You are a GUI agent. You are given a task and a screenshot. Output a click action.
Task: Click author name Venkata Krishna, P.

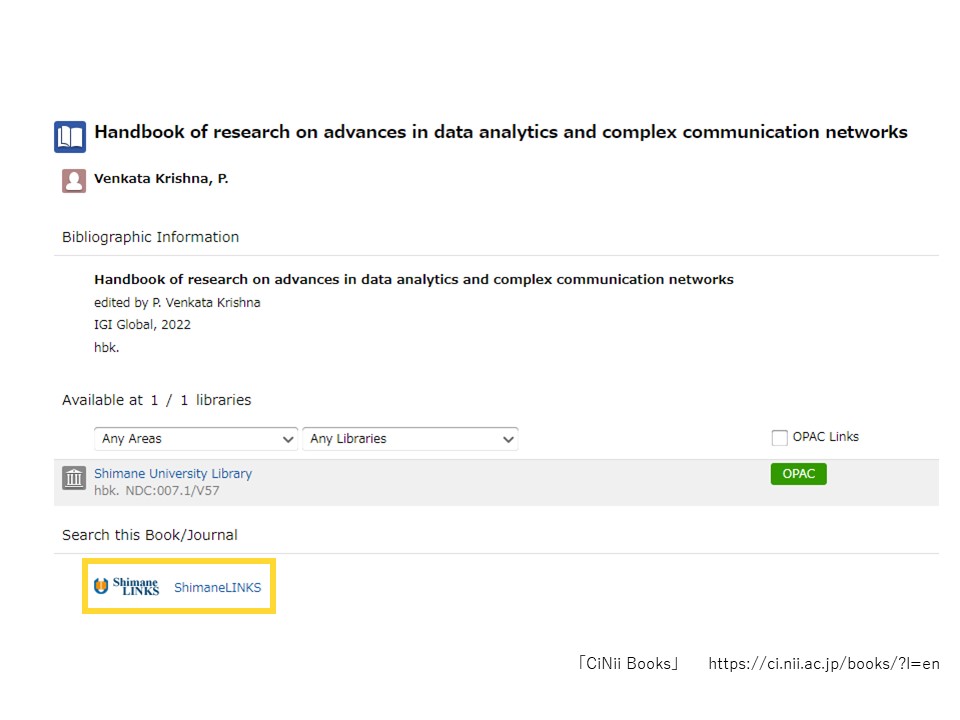(x=161, y=179)
